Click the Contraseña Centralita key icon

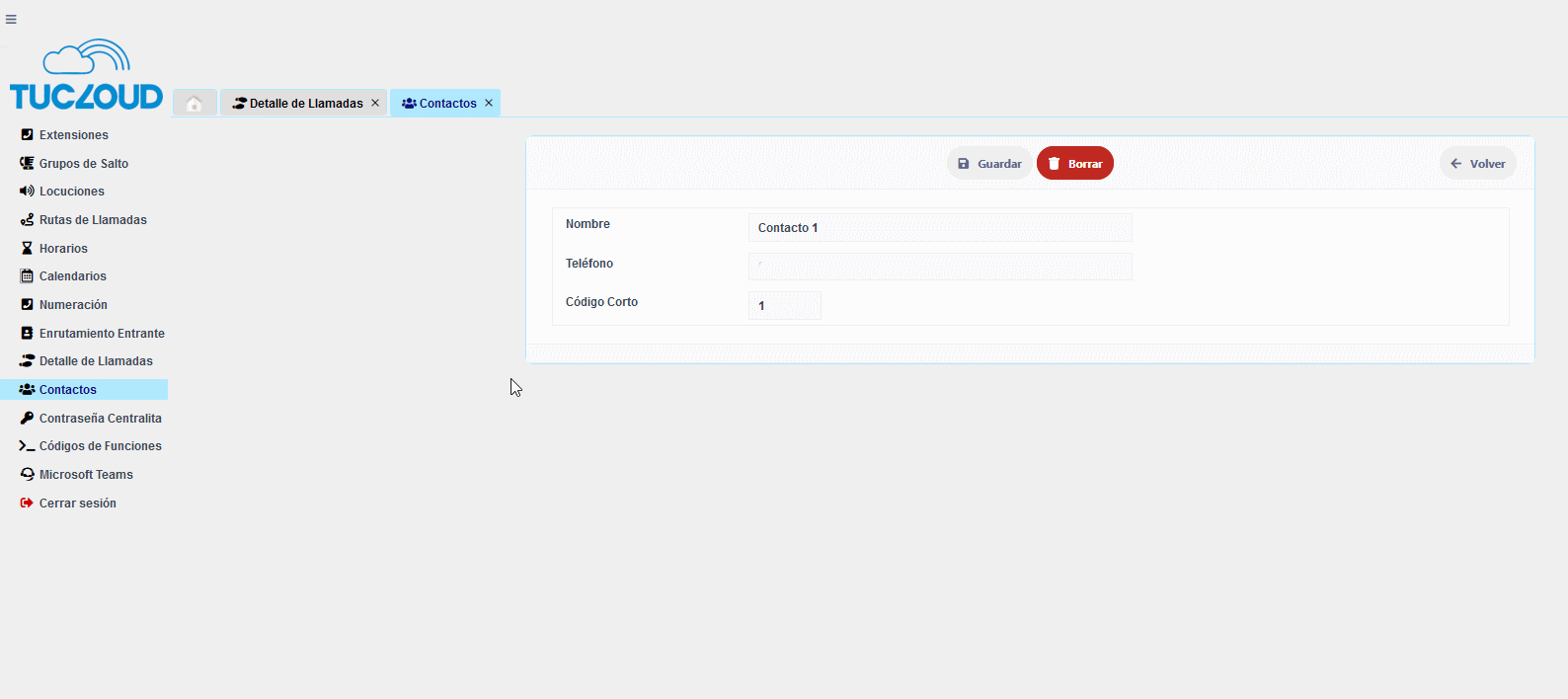pyautogui.click(x=27, y=419)
